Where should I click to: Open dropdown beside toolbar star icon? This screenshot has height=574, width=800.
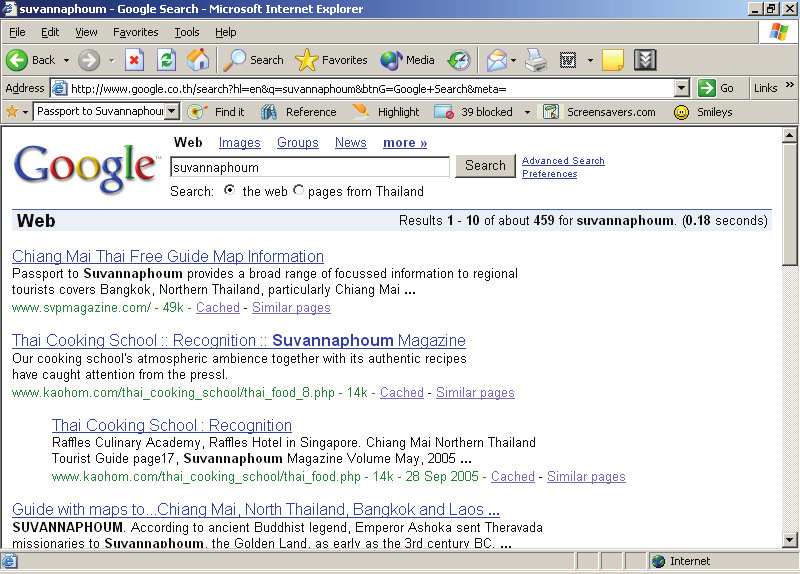(x=25, y=112)
